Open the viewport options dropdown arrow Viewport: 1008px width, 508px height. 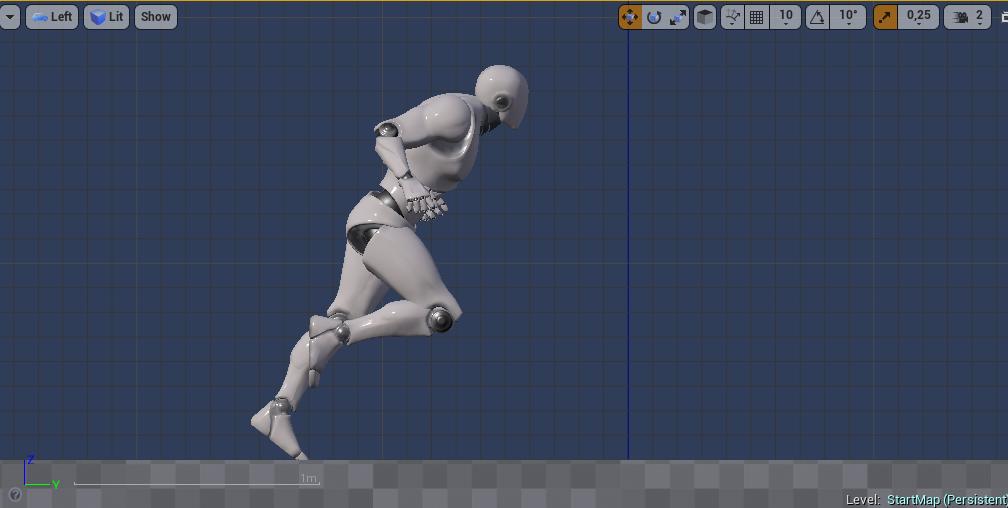point(9,17)
